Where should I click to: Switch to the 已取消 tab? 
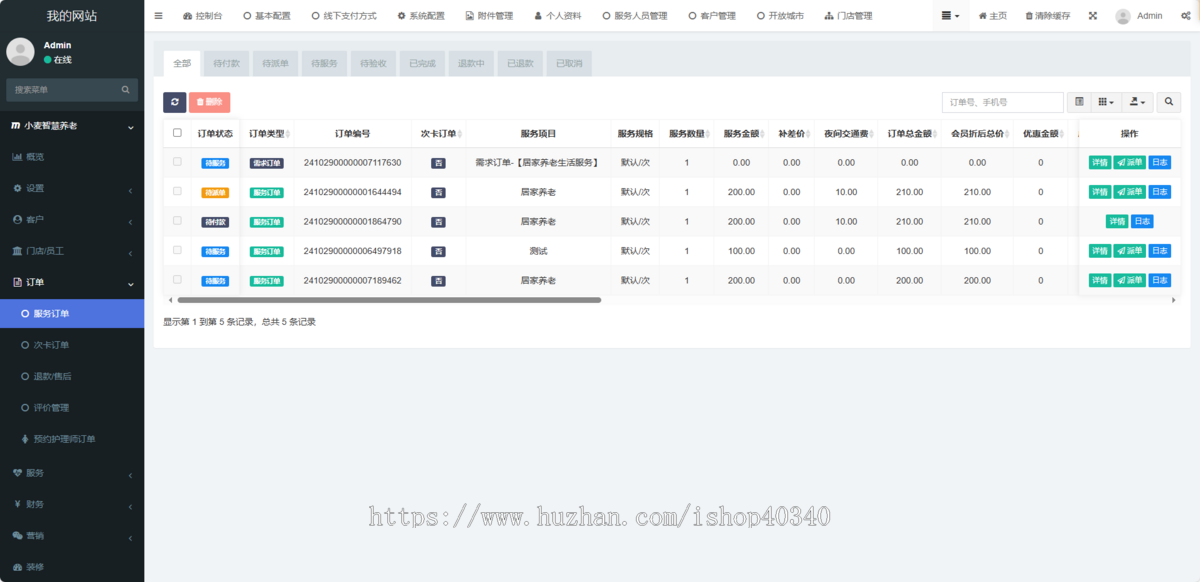(569, 63)
